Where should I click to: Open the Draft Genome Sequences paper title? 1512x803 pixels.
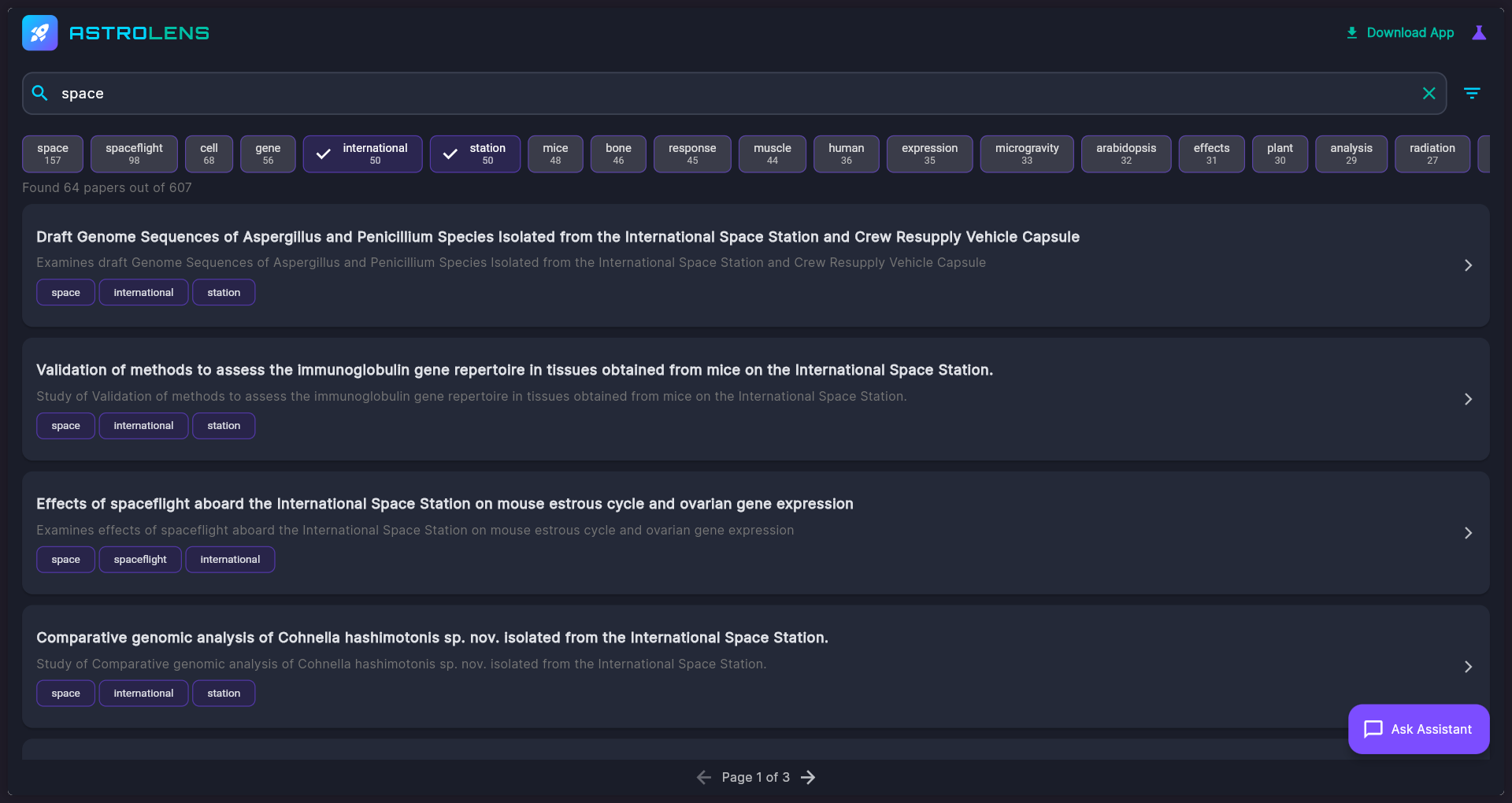click(558, 237)
